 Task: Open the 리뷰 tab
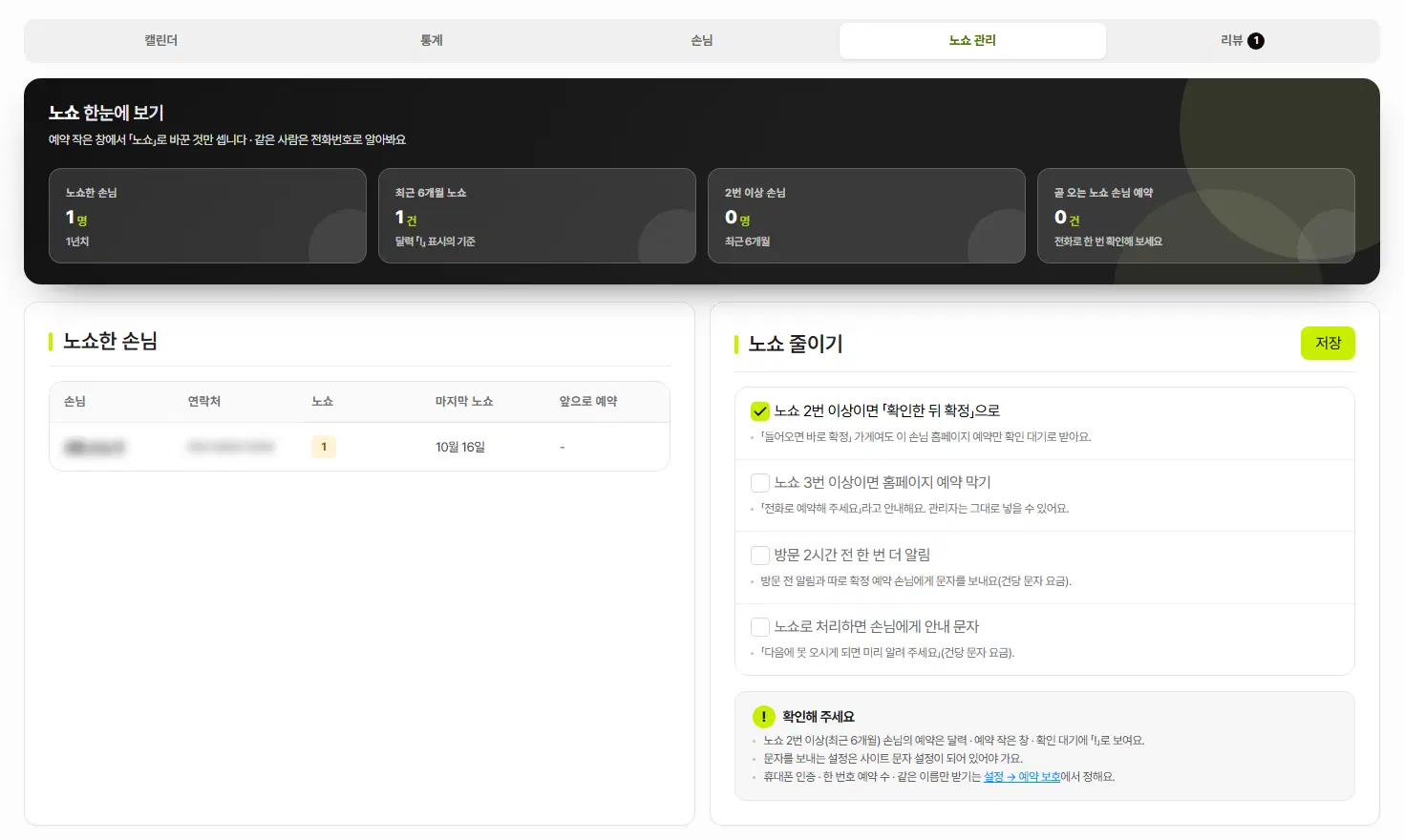click(x=1242, y=41)
